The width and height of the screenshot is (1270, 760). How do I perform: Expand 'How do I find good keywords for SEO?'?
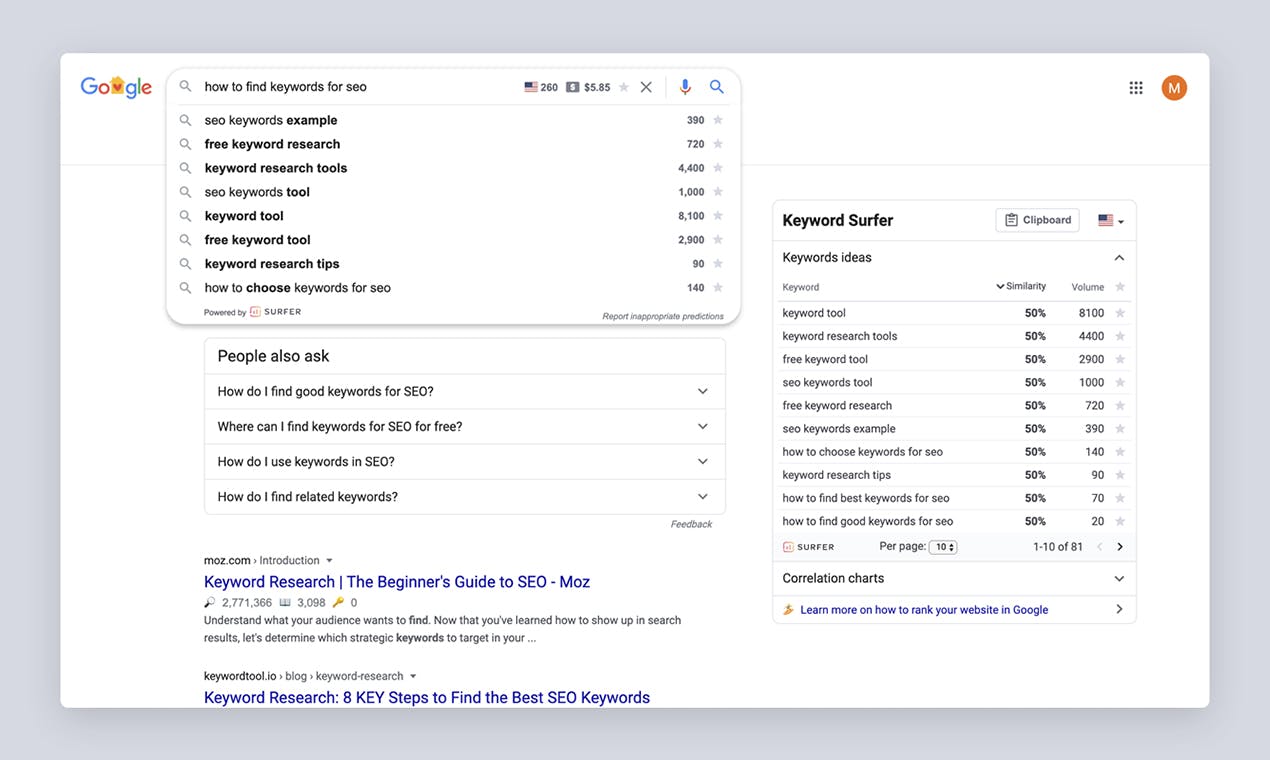point(464,391)
